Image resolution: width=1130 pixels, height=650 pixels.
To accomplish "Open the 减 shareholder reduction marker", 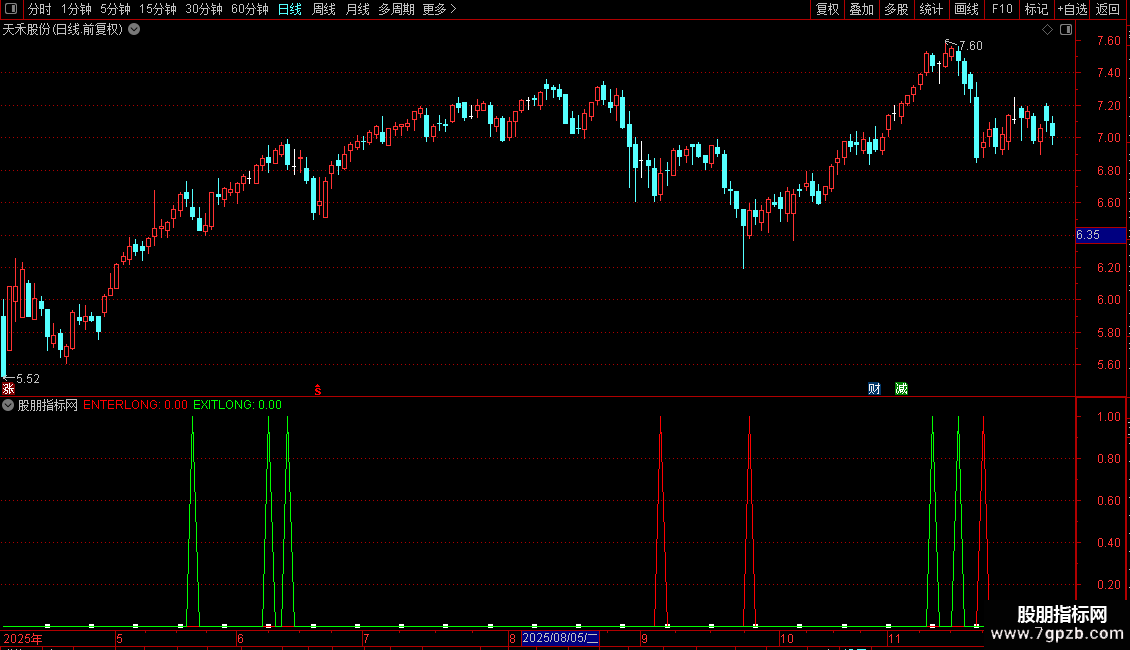I will 901,389.
